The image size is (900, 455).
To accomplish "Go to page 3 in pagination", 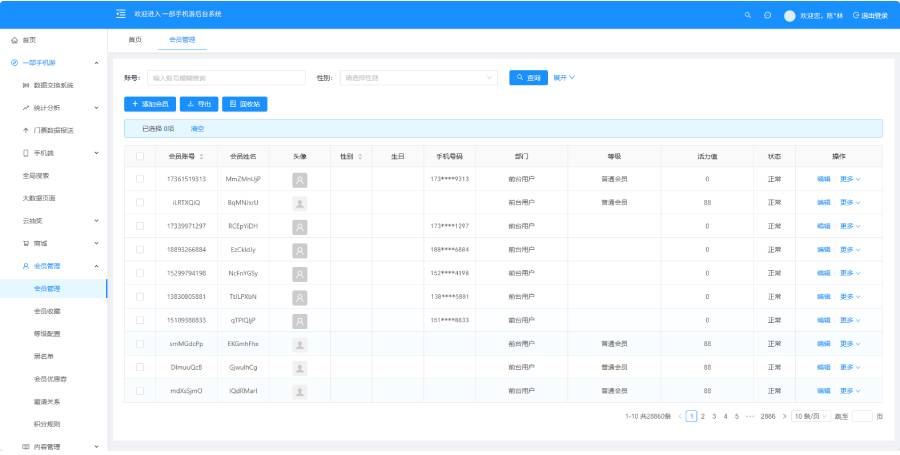I will [714, 417].
